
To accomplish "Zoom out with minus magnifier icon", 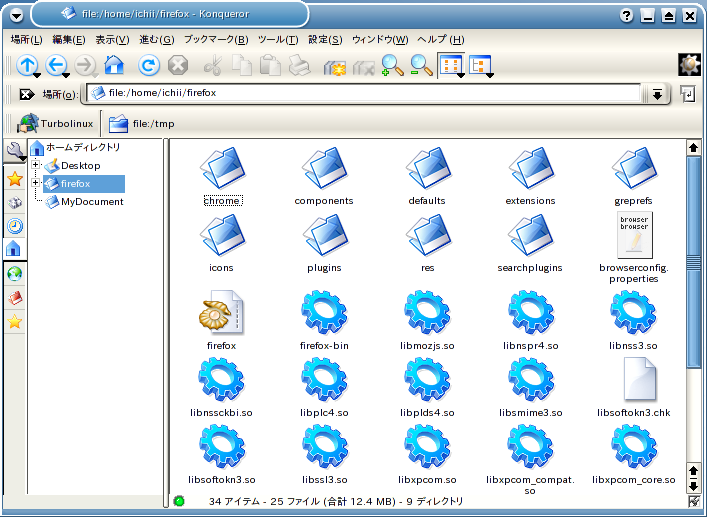I will coord(421,65).
